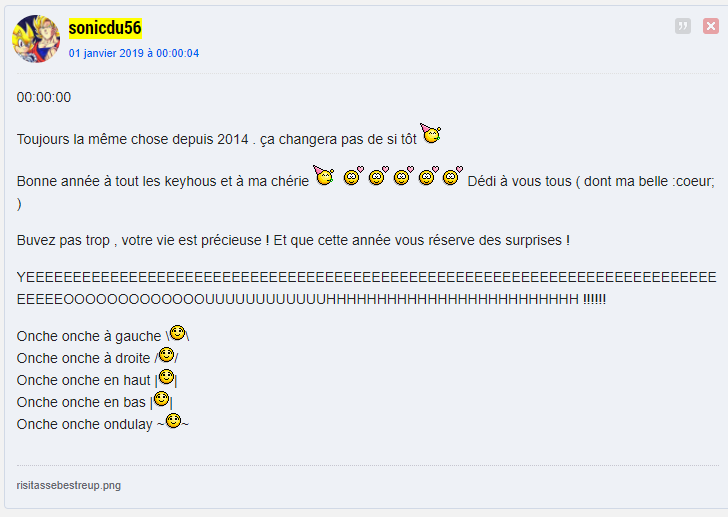
Task: Click the smiley on the 'à gauche' line
Action: point(177,333)
